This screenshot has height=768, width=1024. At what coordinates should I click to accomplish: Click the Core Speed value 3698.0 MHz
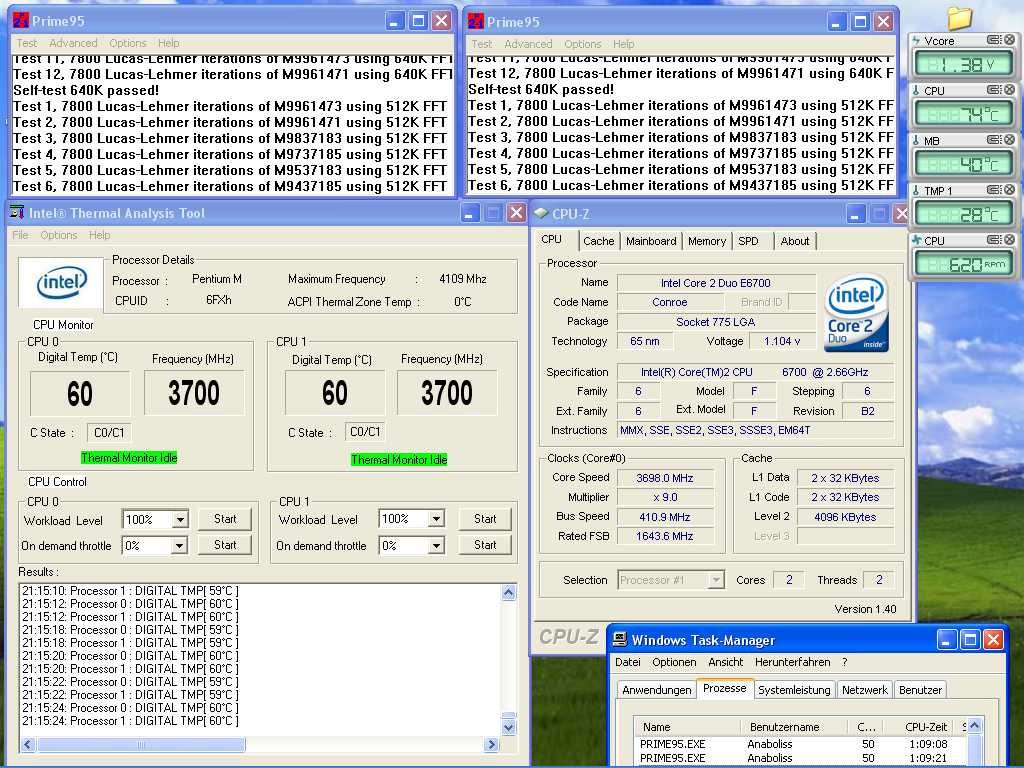(665, 478)
